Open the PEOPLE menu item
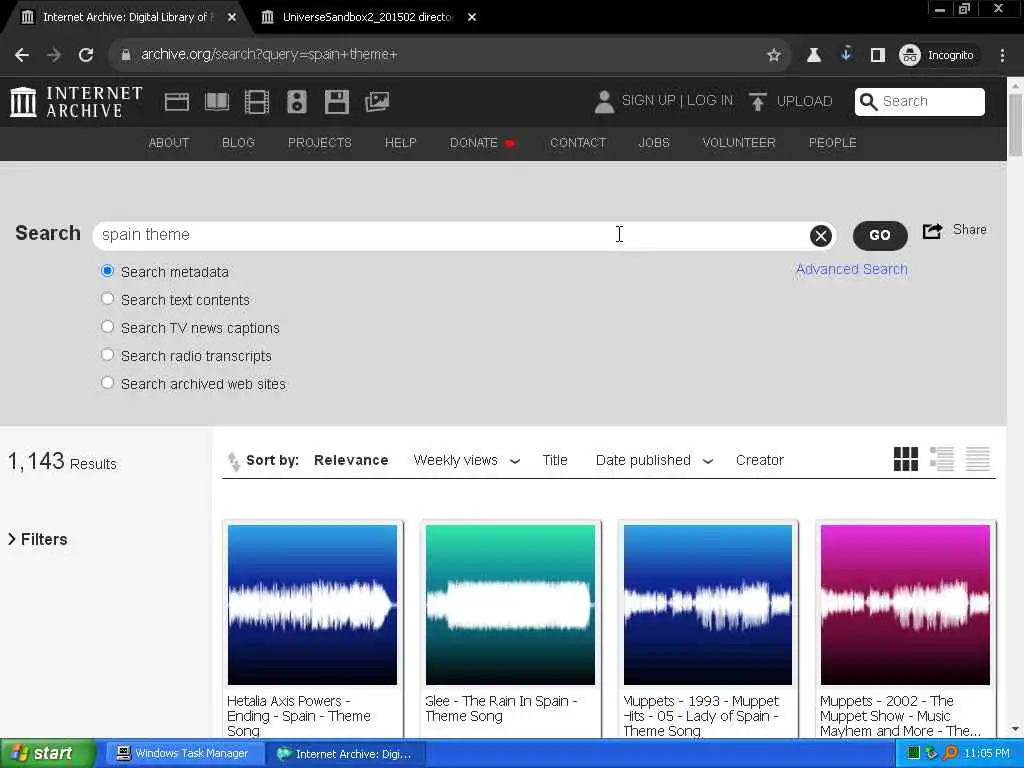This screenshot has height=768, width=1024. pos(833,142)
